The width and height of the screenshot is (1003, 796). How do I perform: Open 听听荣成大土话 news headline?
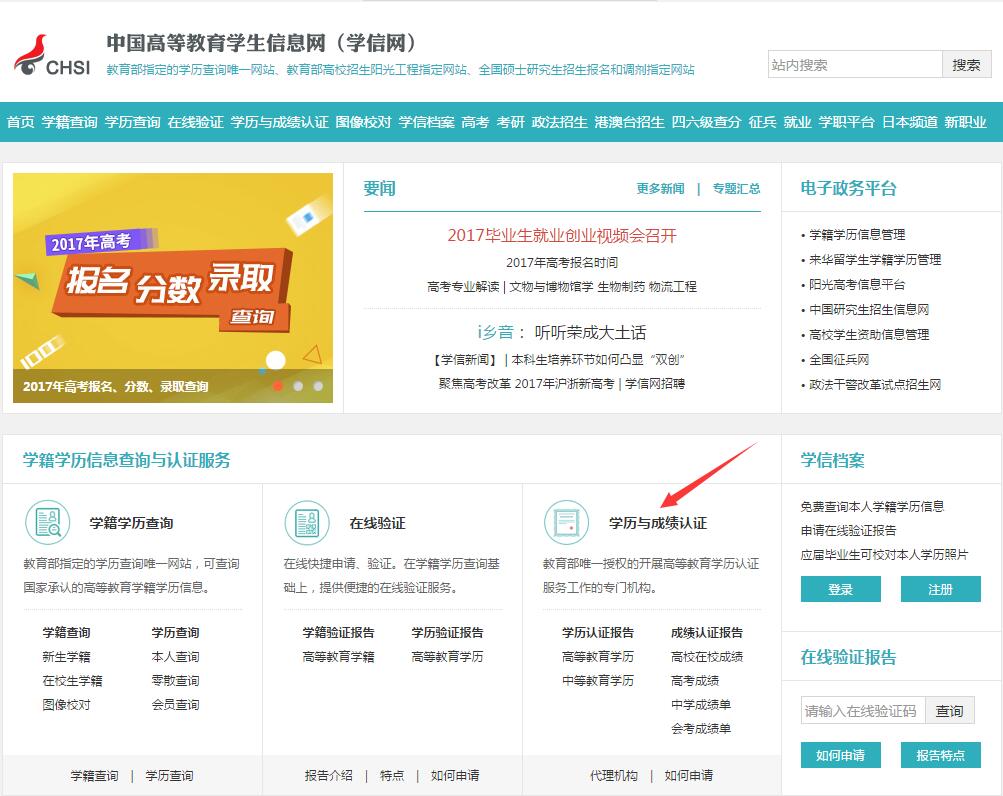click(590, 332)
